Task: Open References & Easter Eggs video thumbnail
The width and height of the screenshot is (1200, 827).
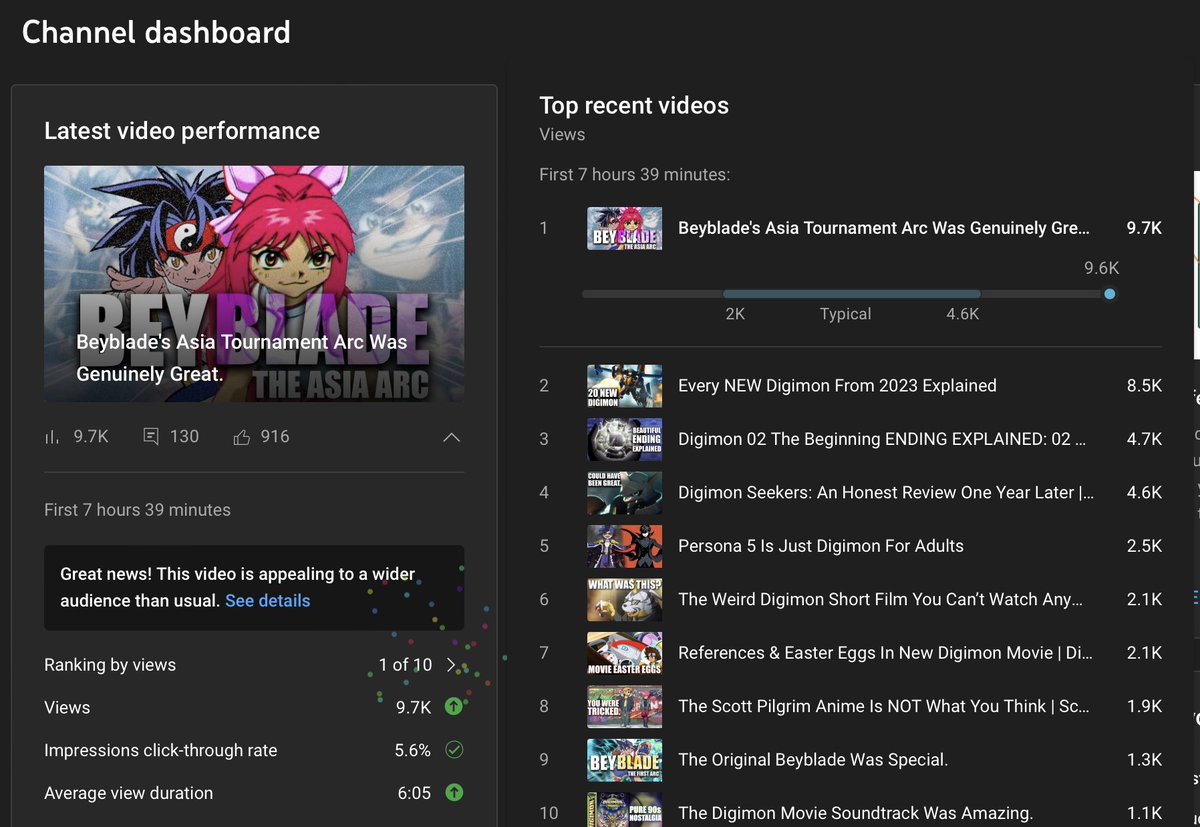Action: click(624, 653)
